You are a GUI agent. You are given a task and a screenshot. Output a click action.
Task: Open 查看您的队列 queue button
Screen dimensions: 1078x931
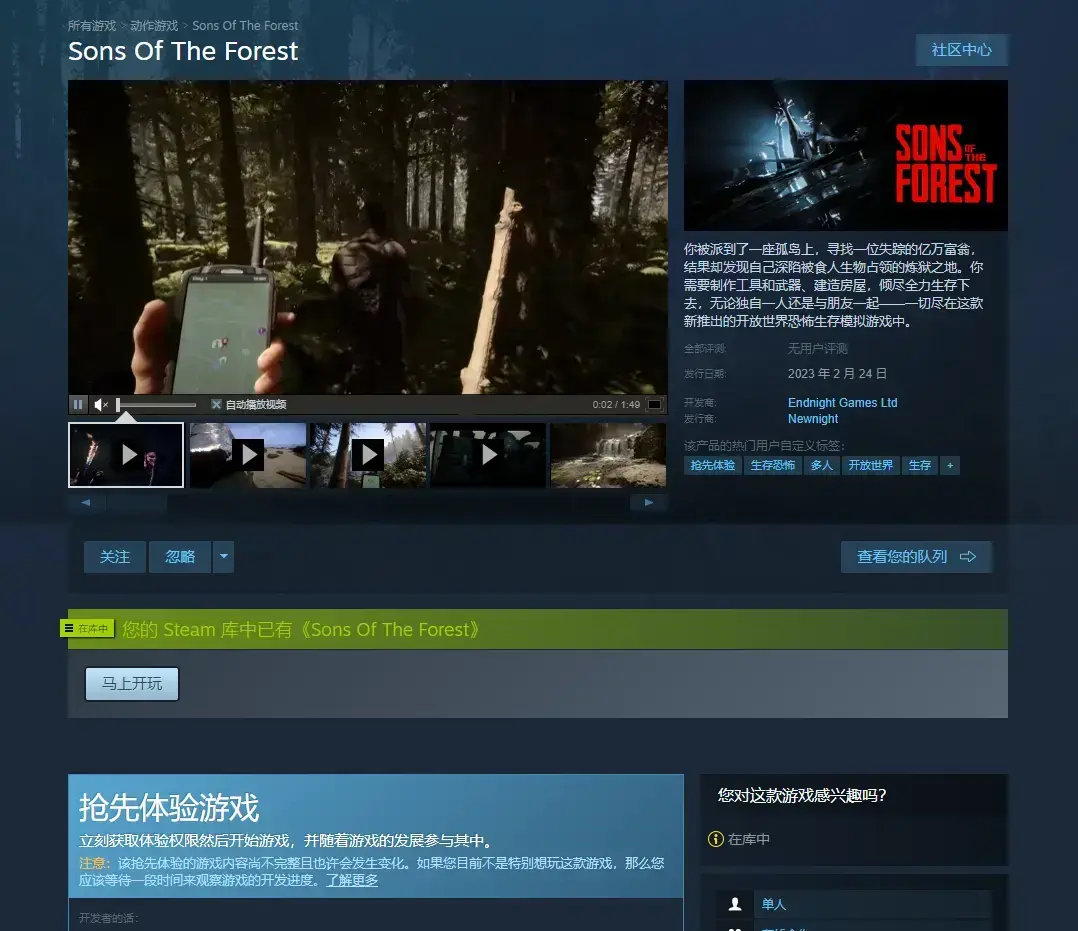(916, 557)
